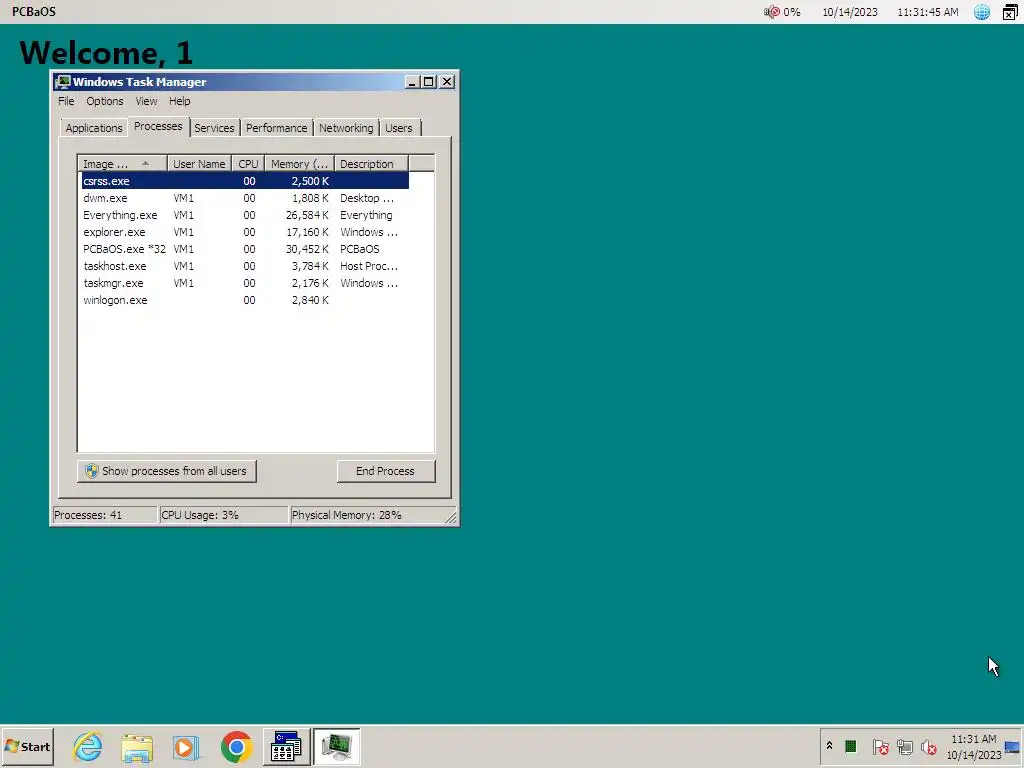The height and width of the screenshot is (768, 1024).
Task: Click the 10/14/2023 date in top bar
Action: point(850,12)
